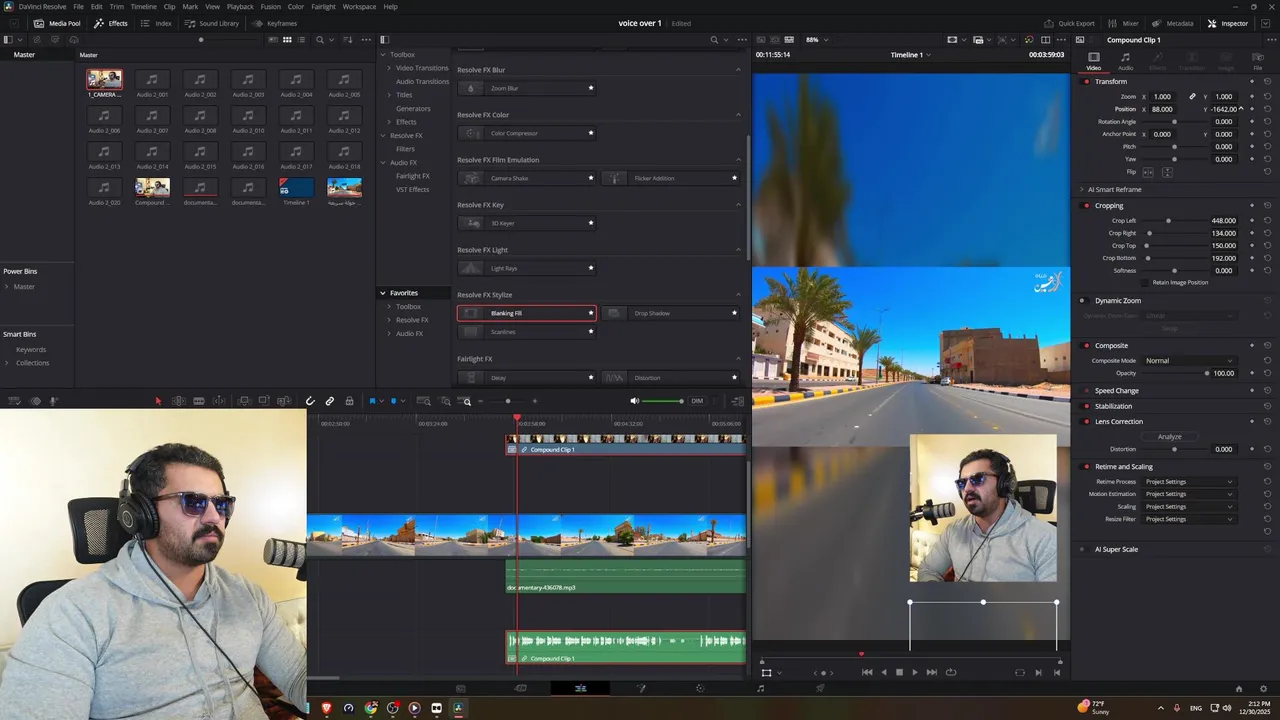Toggle loop playback icon
Image resolution: width=1280 pixels, height=720 pixels.
click(951, 672)
